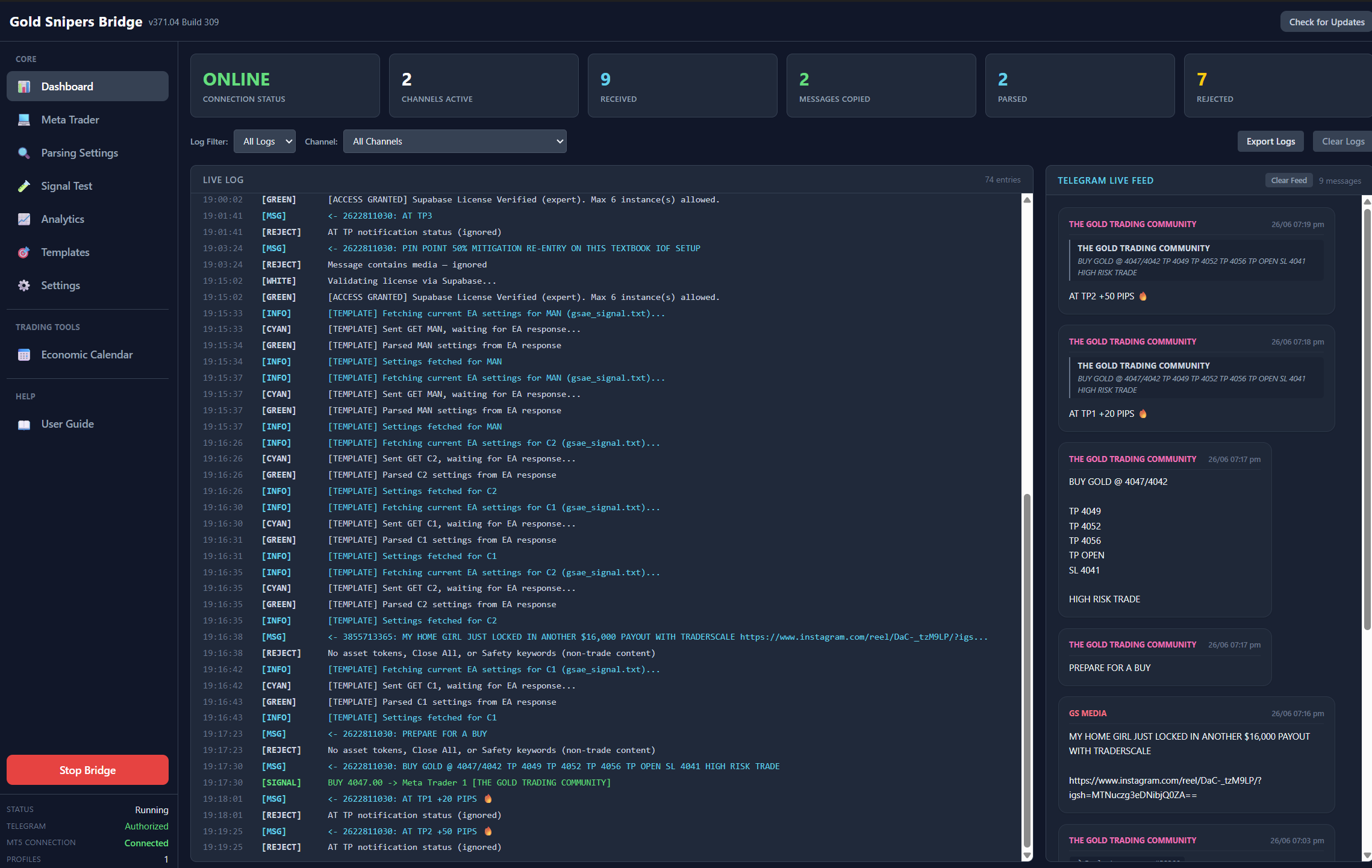Image resolution: width=1372 pixels, height=868 pixels.
Task: Open the Settings page label
Action: [60, 286]
